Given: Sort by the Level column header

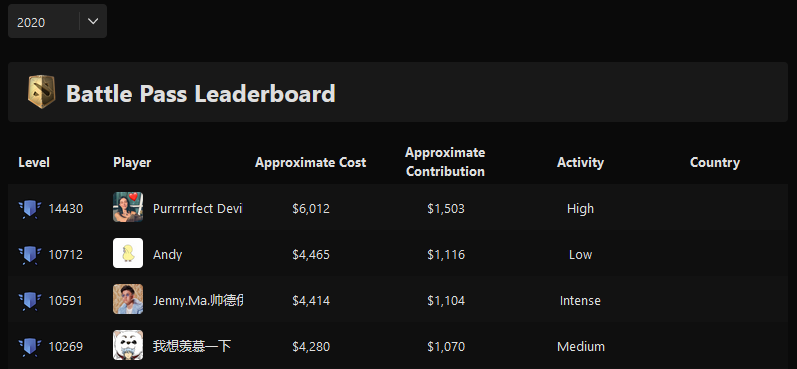Looking at the screenshot, I should click(x=34, y=163).
